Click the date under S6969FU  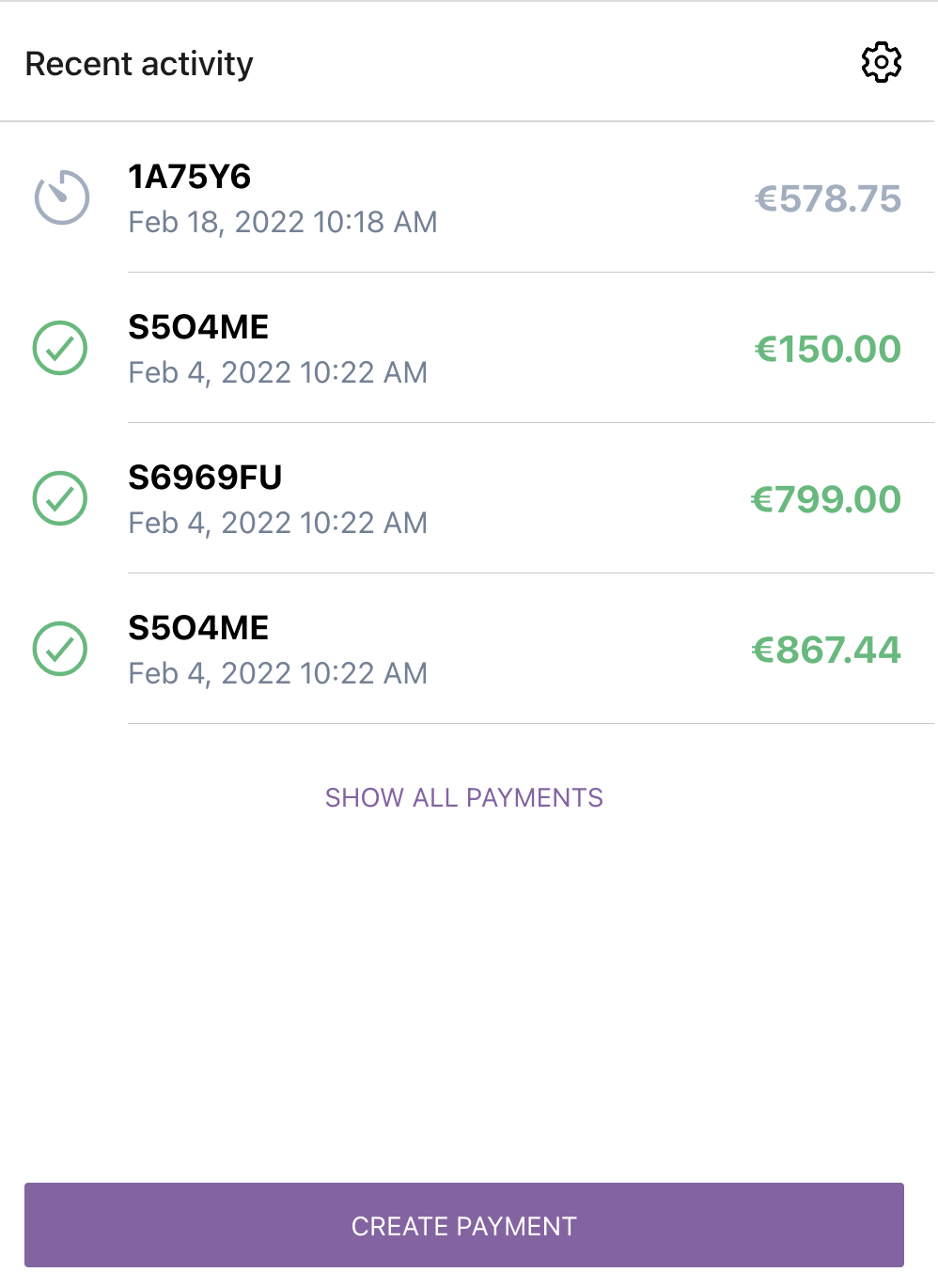[278, 523]
